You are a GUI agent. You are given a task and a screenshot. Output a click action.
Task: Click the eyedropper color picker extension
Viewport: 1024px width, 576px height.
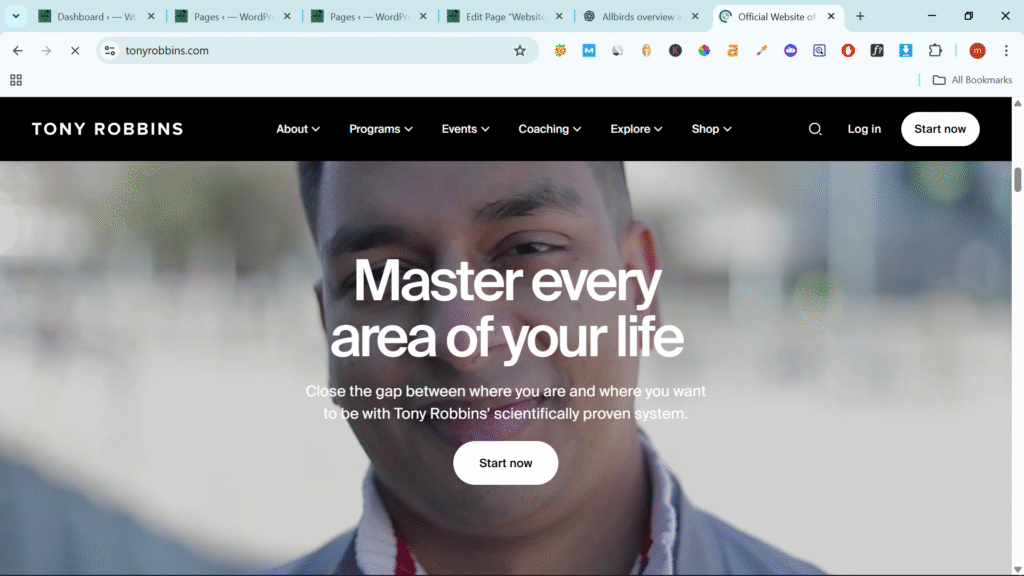click(762, 51)
